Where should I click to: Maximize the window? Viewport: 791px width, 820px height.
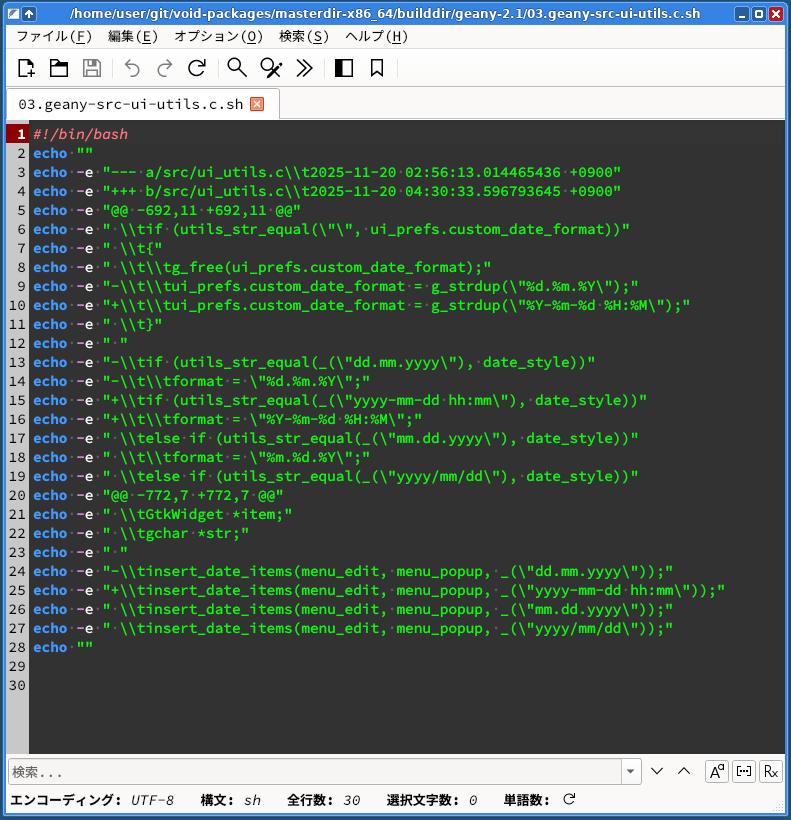click(759, 14)
